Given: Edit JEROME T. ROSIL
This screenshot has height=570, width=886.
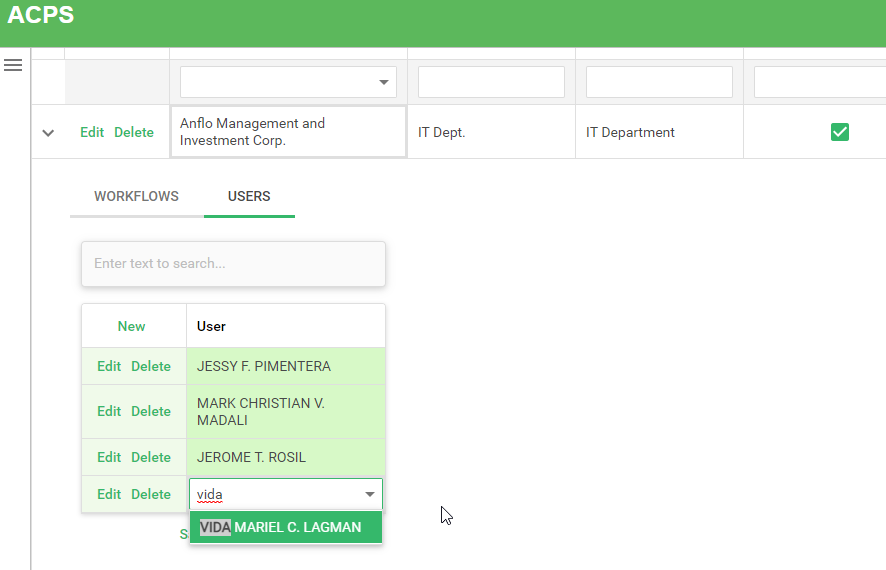Looking at the screenshot, I should (x=109, y=457).
